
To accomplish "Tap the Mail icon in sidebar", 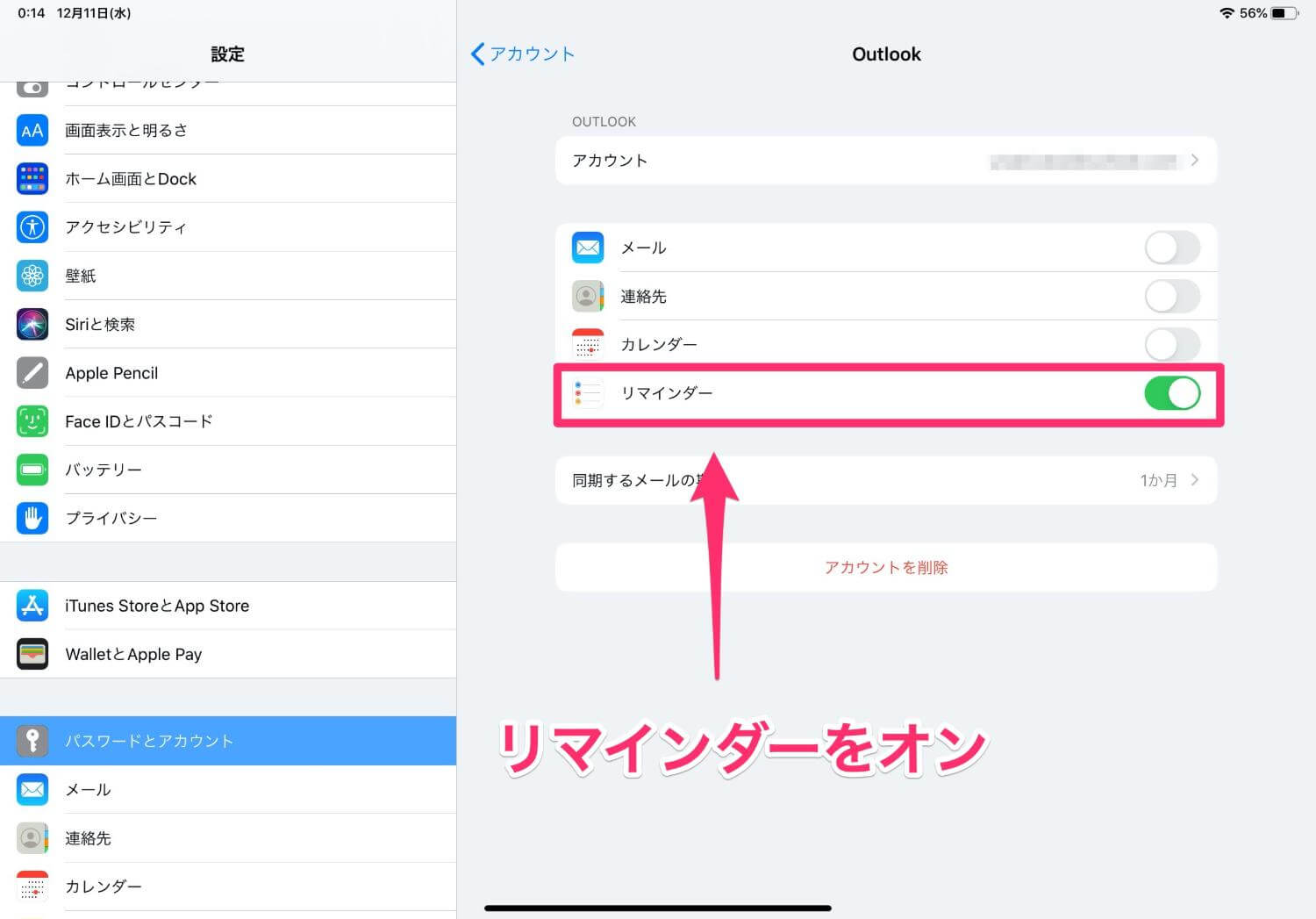I will tap(32, 790).
